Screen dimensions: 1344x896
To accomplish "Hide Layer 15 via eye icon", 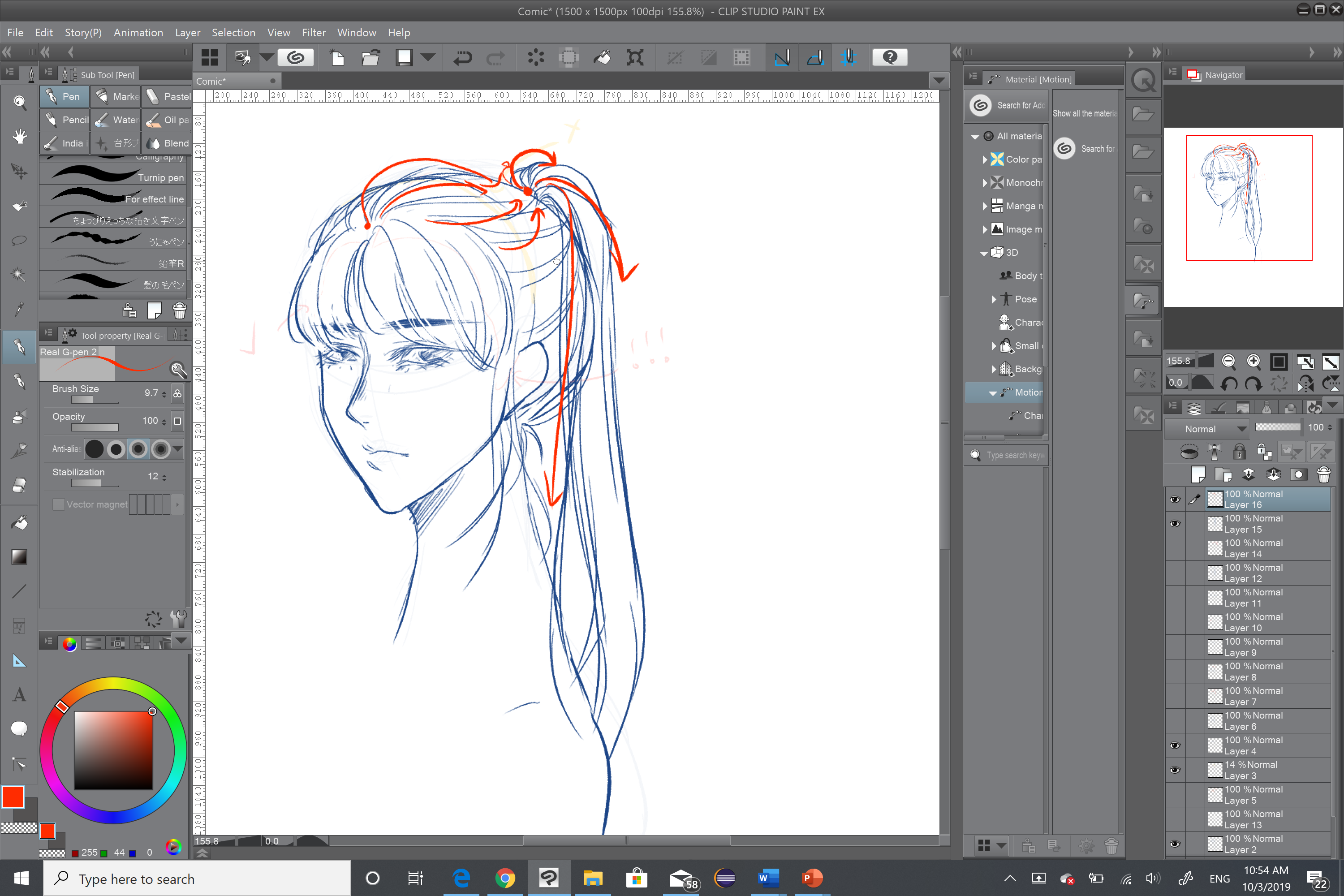I will (1175, 524).
